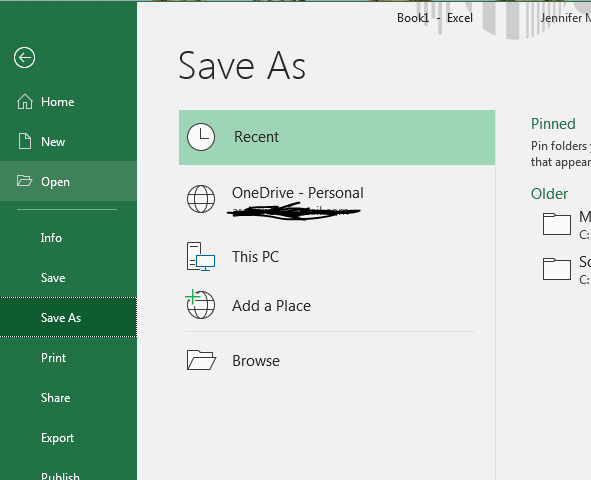Open the Print page
Screen dimensions: 591x480
coord(68,358)
